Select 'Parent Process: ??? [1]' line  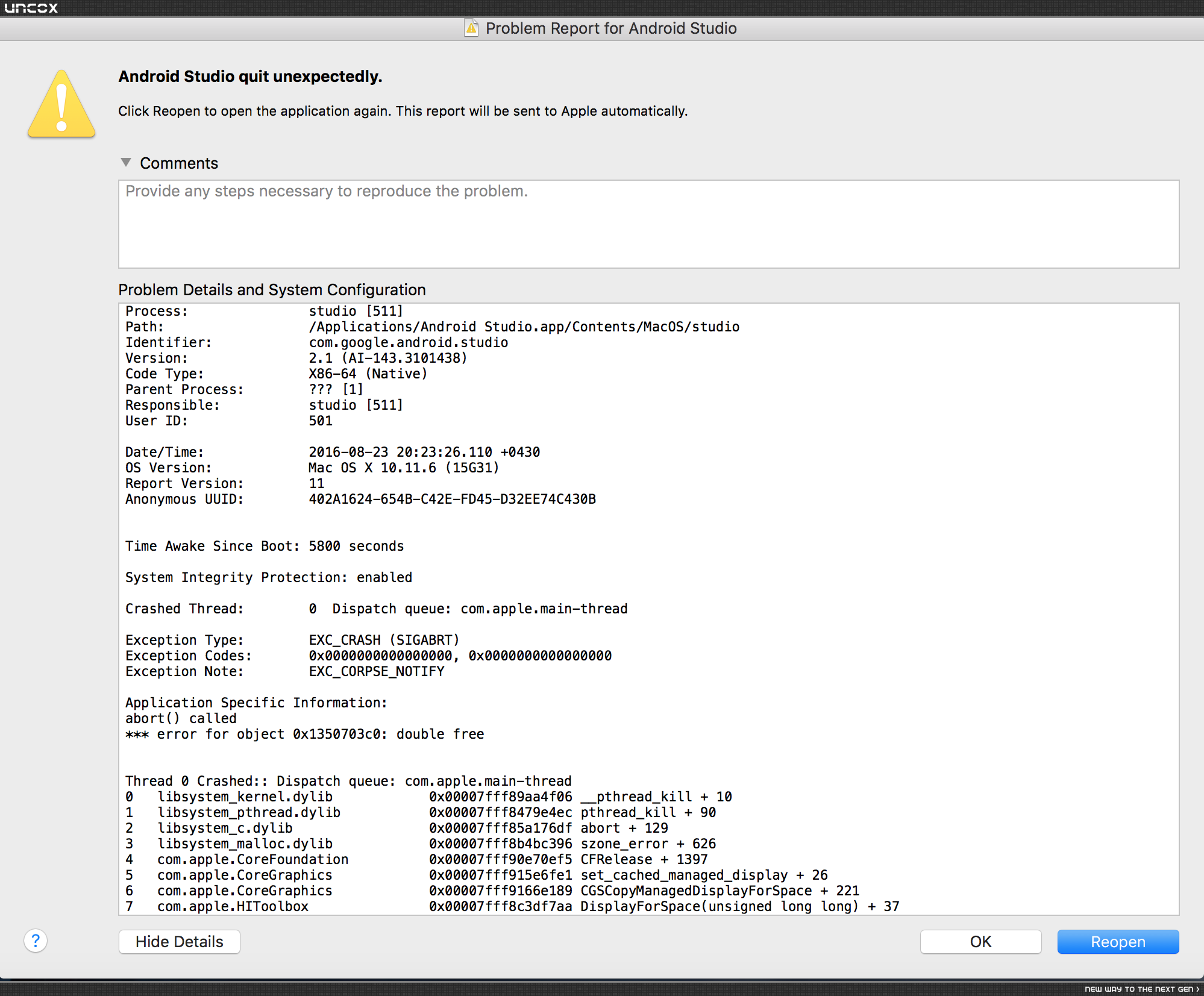[x=244, y=389]
